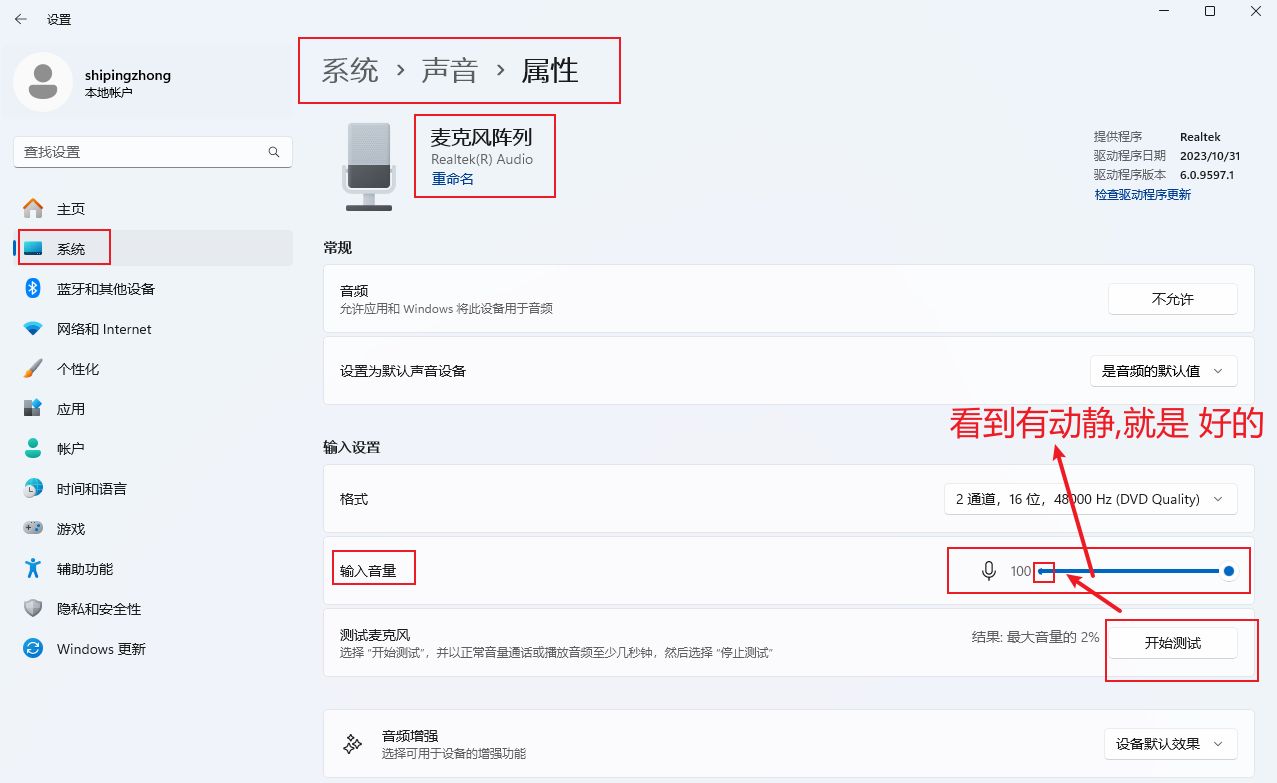
Task: Open the 主页 home page
Action: [70, 209]
